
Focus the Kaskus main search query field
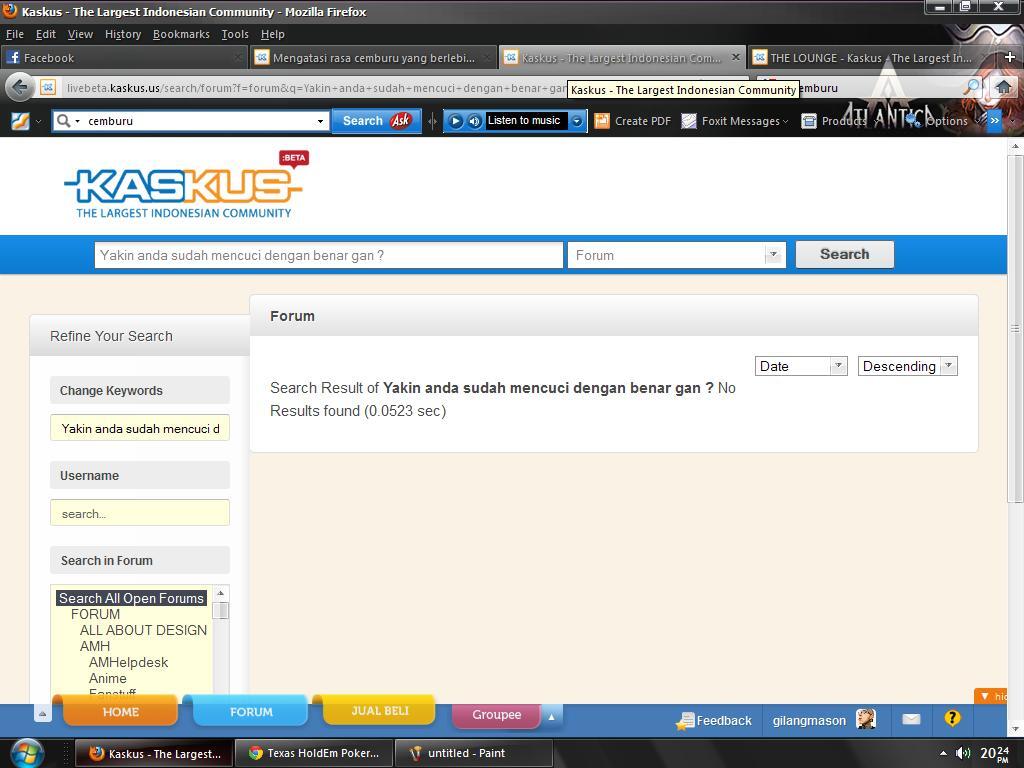click(328, 255)
